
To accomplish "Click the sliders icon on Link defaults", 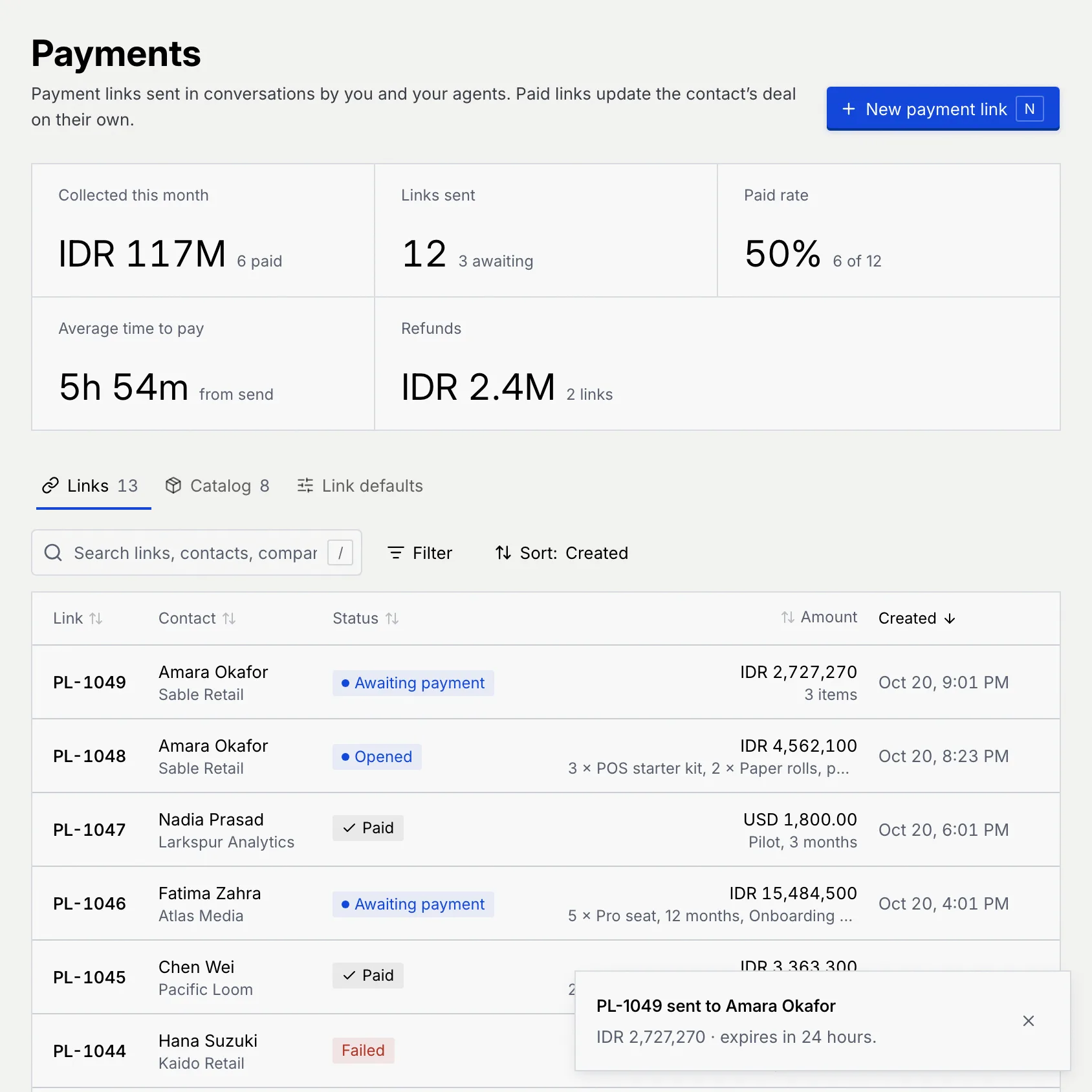I will pyautogui.click(x=305, y=486).
